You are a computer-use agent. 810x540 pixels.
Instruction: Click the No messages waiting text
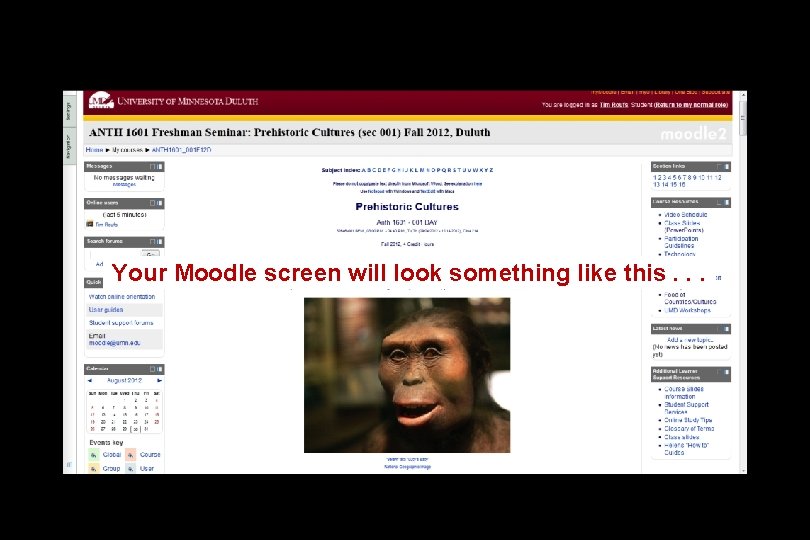[124, 177]
